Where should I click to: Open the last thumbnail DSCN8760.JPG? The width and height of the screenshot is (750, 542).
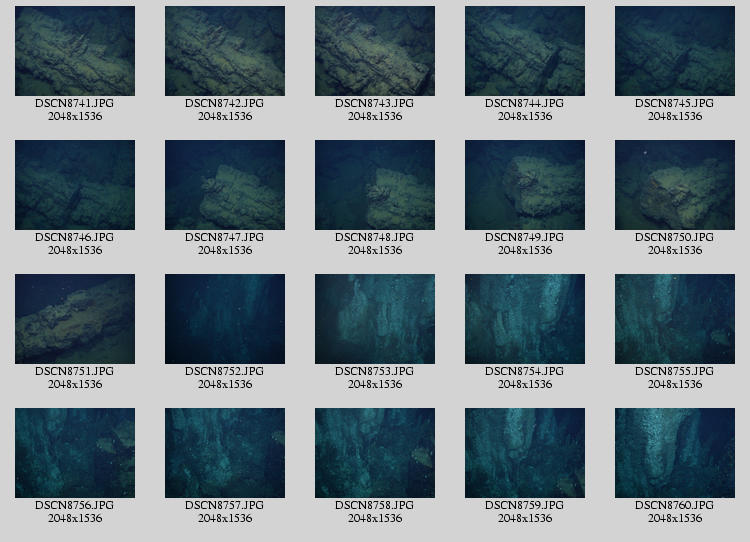pos(674,453)
